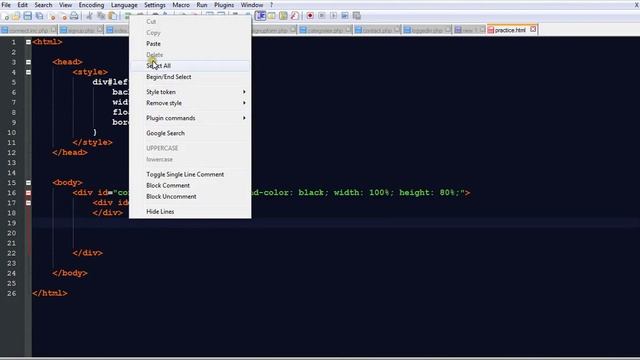Screen dimensions: 640x360
Task: Open the Search menu
Action: coord(43,5)
